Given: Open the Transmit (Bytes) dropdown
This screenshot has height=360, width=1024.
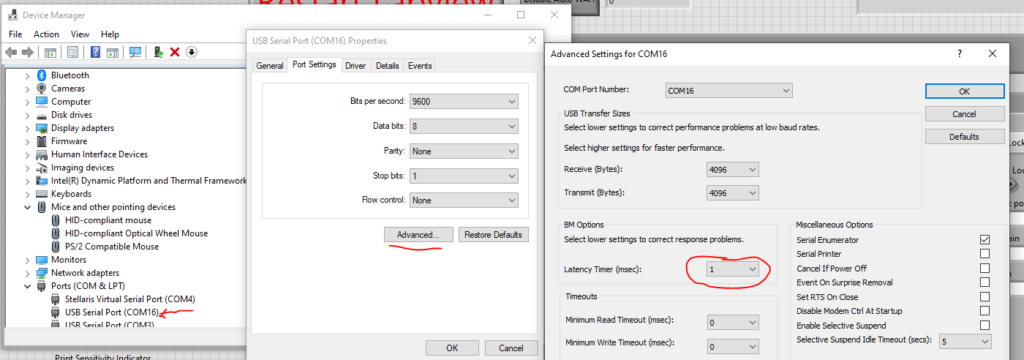Looking at the screenshot, I should coord(733,193).
